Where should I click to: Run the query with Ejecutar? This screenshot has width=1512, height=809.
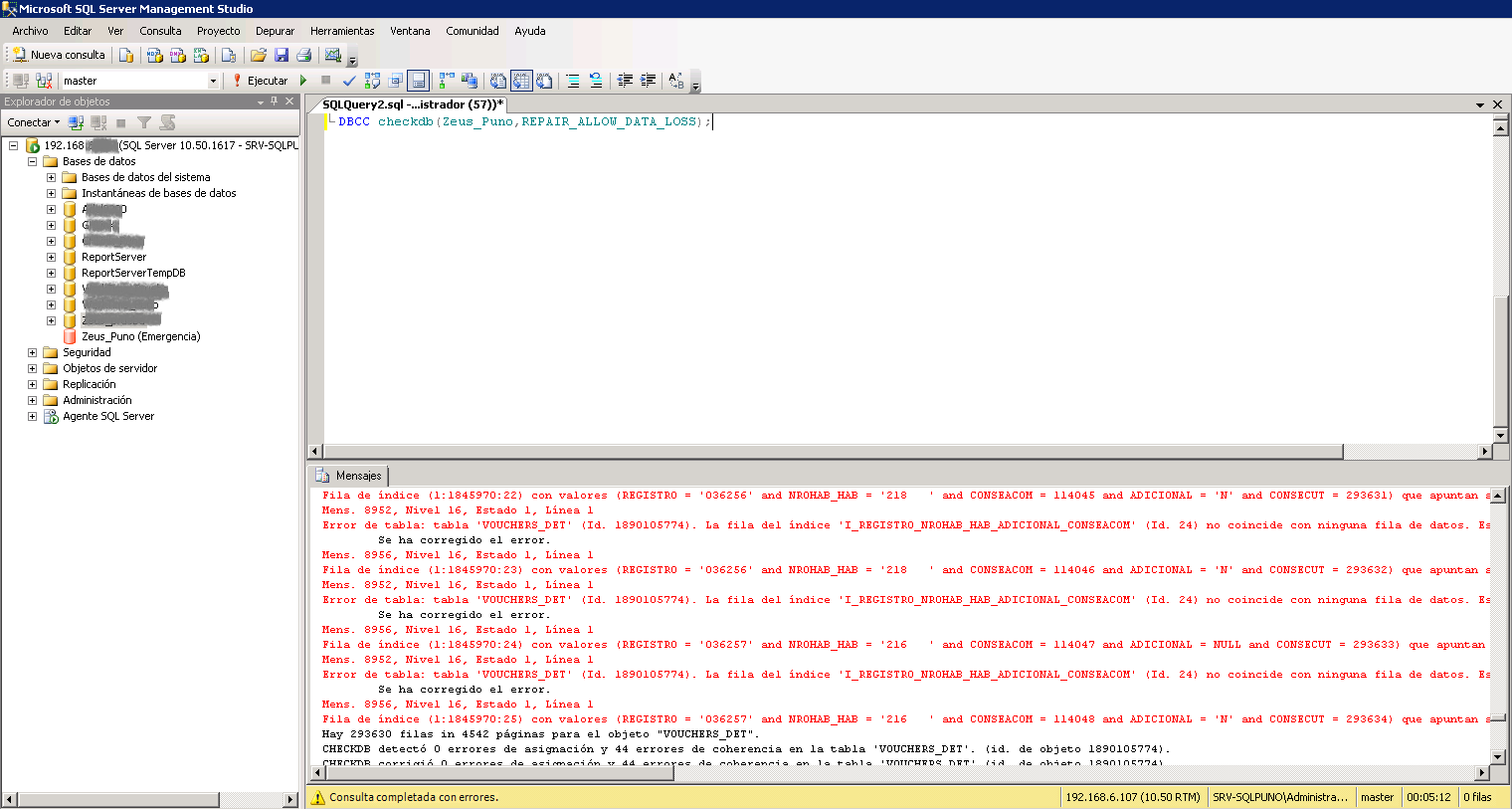pyautogui.click(x=260, y=81)
